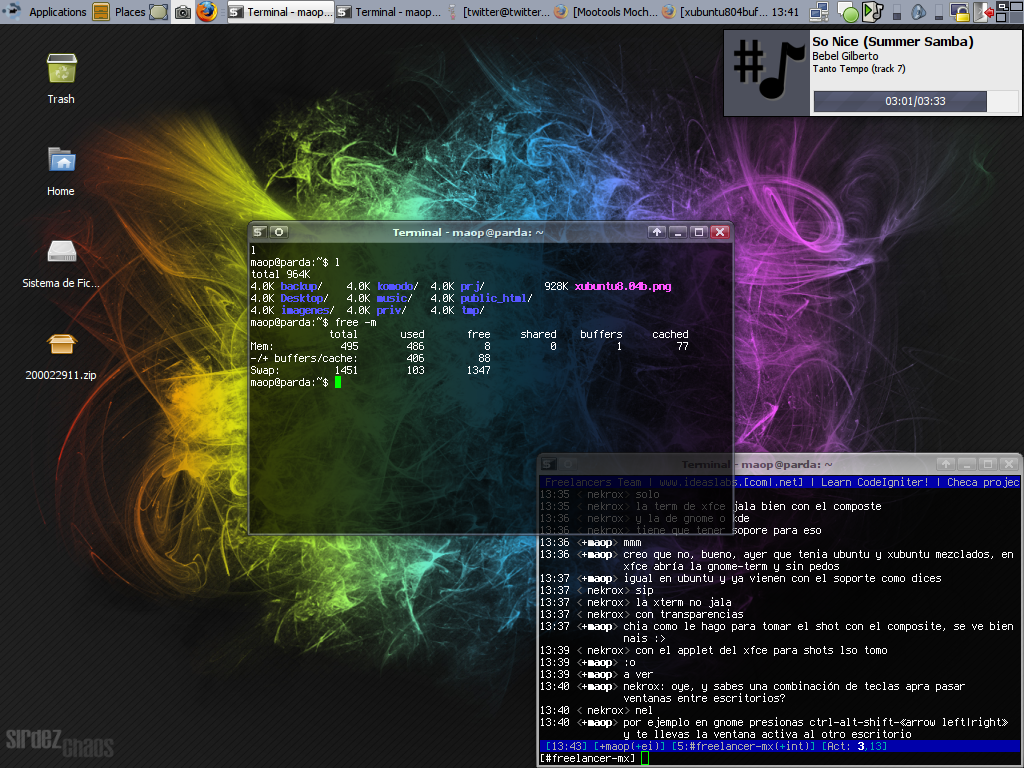Click 'con transparencias' chat line

coord(641,615)
